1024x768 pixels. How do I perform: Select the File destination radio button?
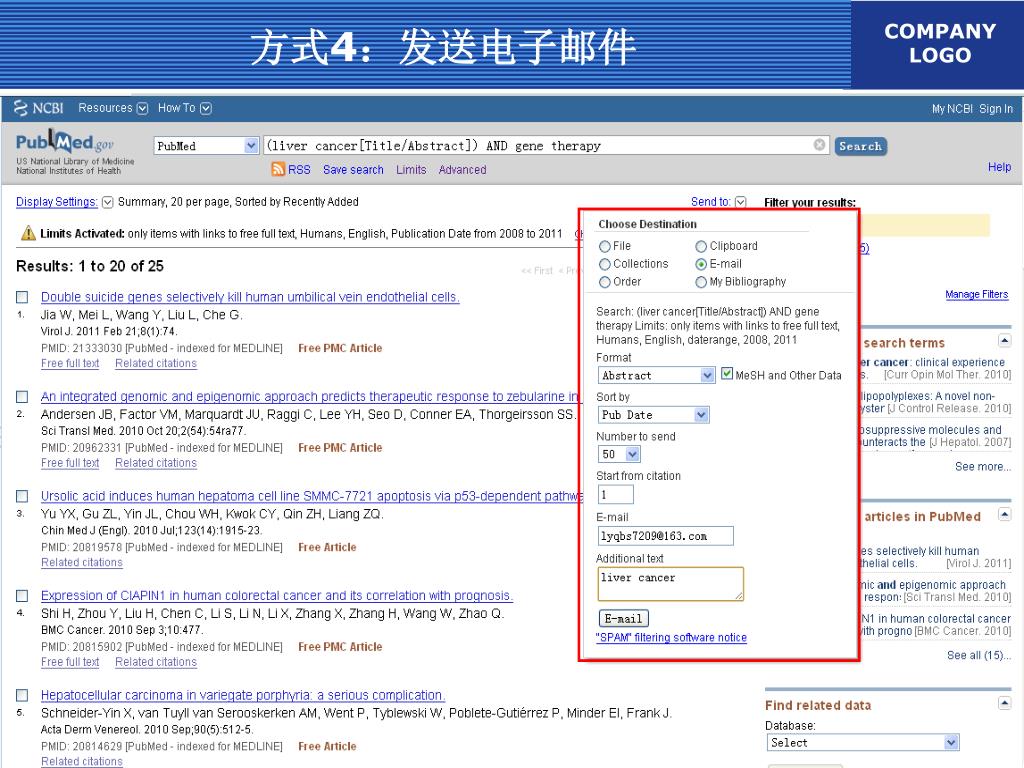(605, 246)
